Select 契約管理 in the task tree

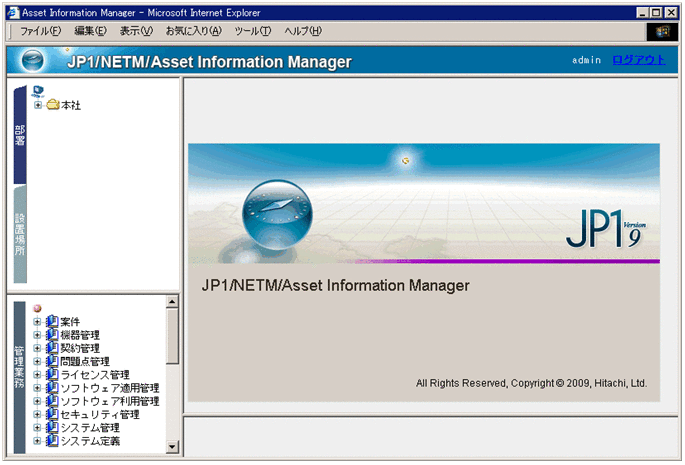[x=80, y=348]
